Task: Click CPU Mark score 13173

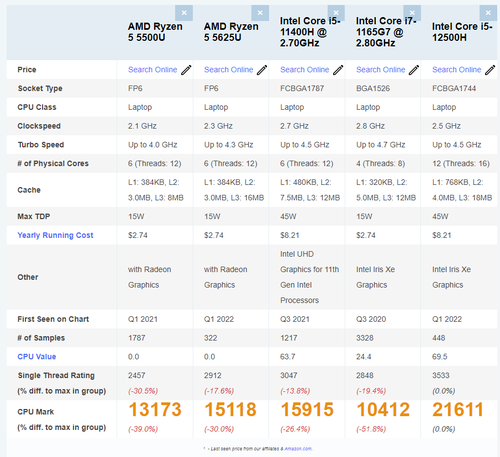Action: 155,410
